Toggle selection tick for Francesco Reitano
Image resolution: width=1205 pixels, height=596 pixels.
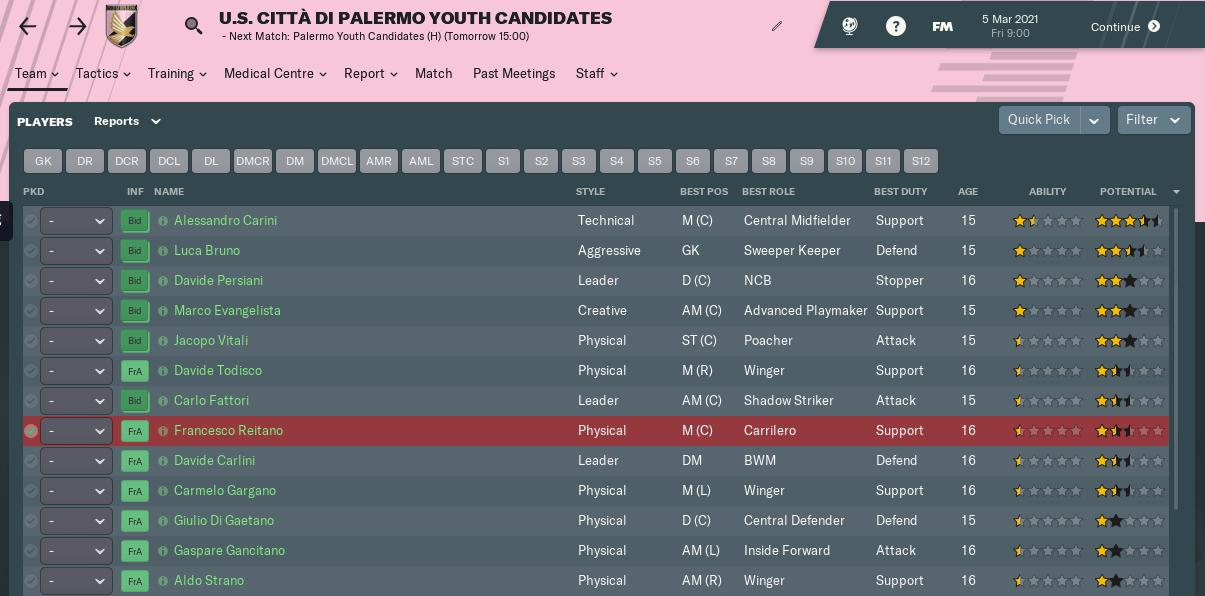(x=31, y=431)
